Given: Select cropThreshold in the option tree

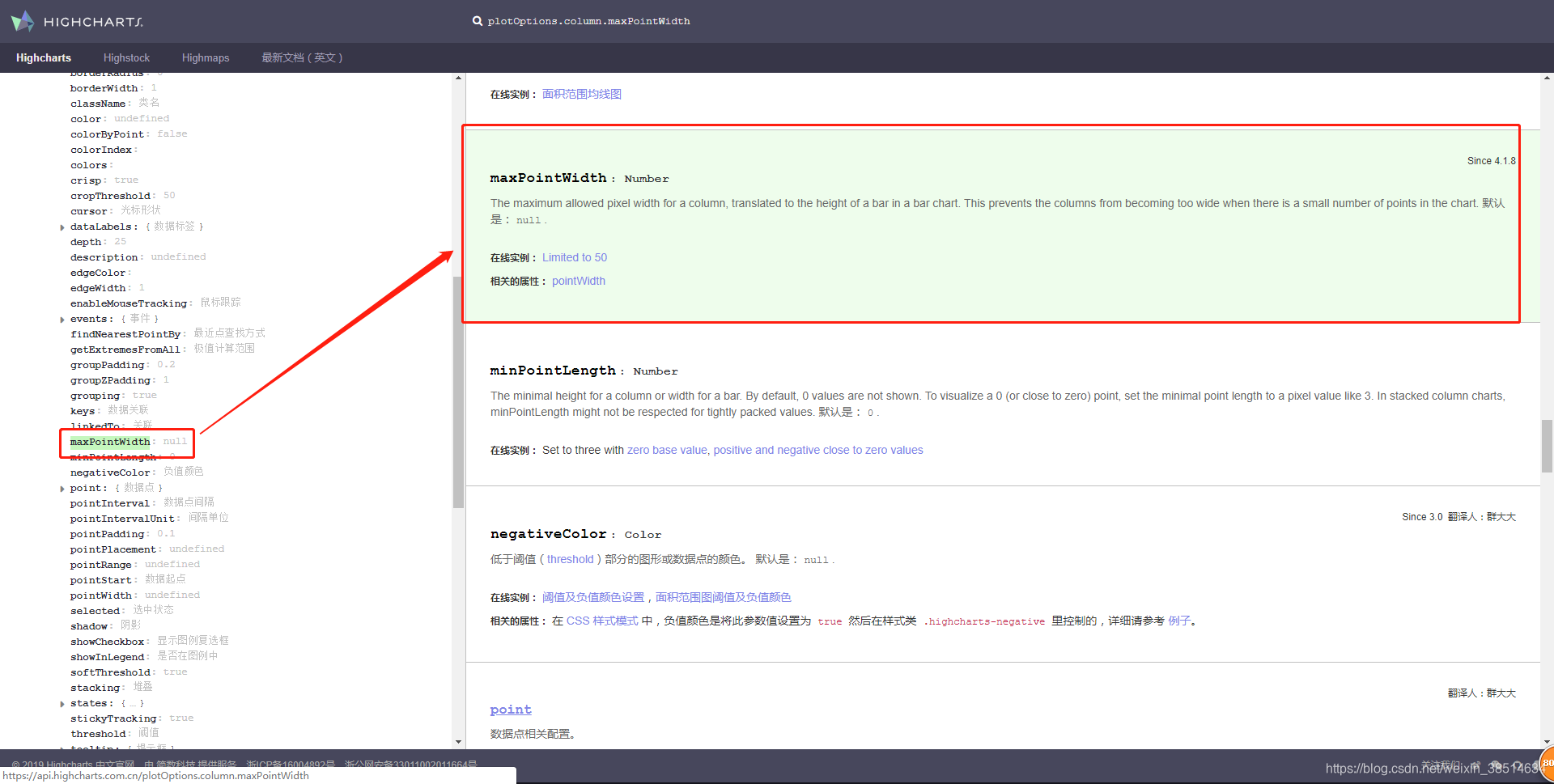Looking at the screenshot, I should [110, 196].
